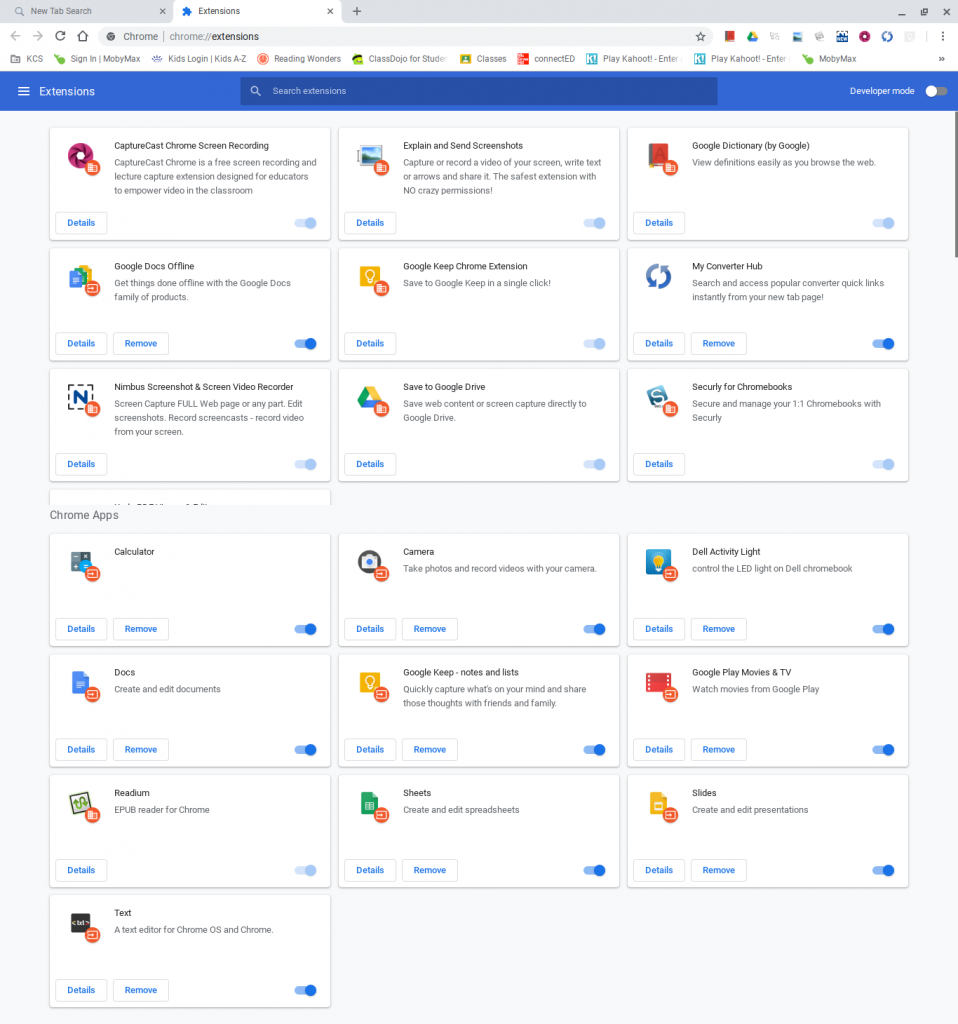
Task: Open the Extensions main menu hamburger
Action: tap(24, 91)
